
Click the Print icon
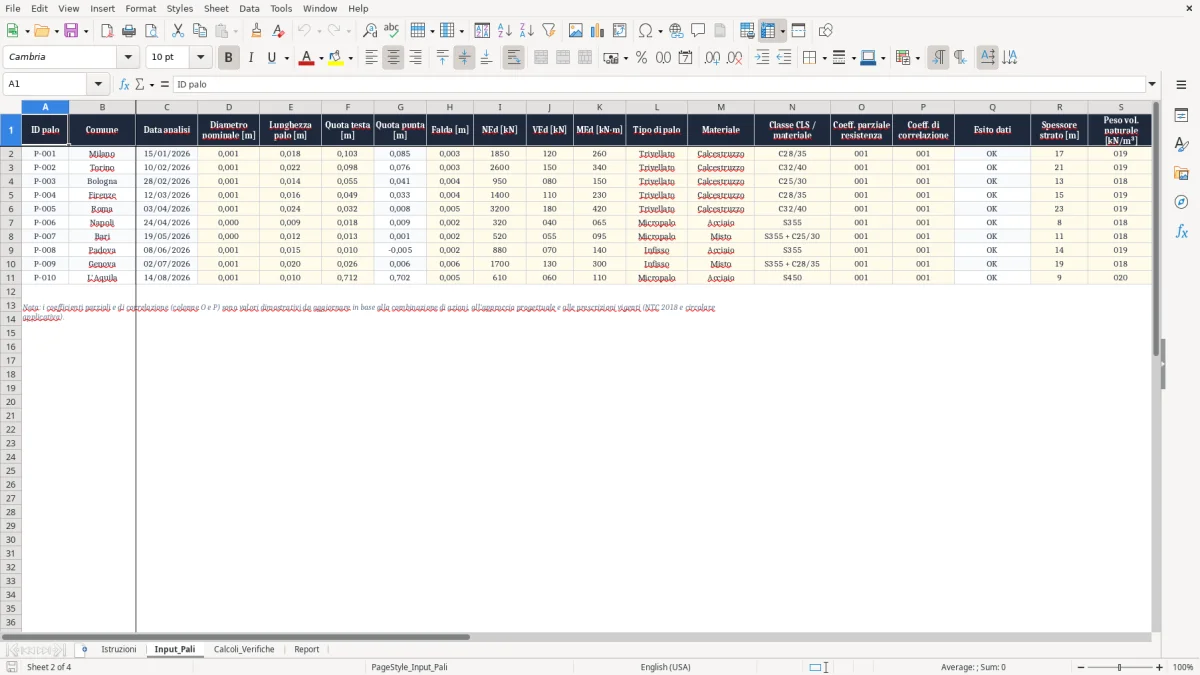coord(129,31)
